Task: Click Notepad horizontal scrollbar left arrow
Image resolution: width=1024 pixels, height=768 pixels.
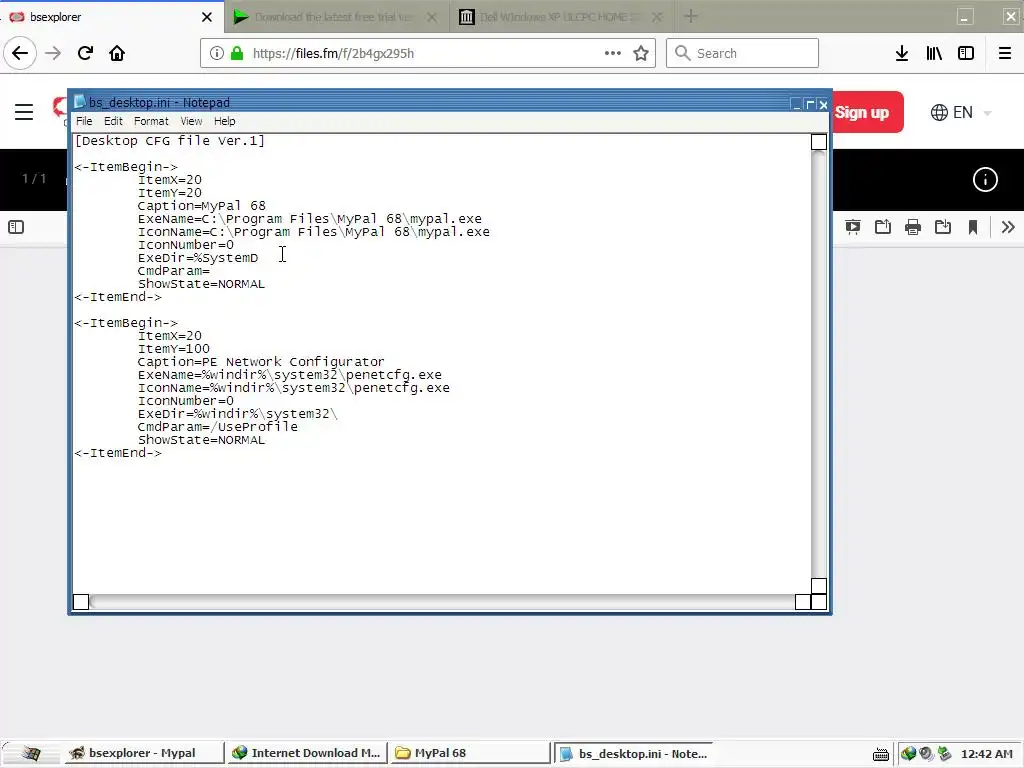Action: (80, 601)
